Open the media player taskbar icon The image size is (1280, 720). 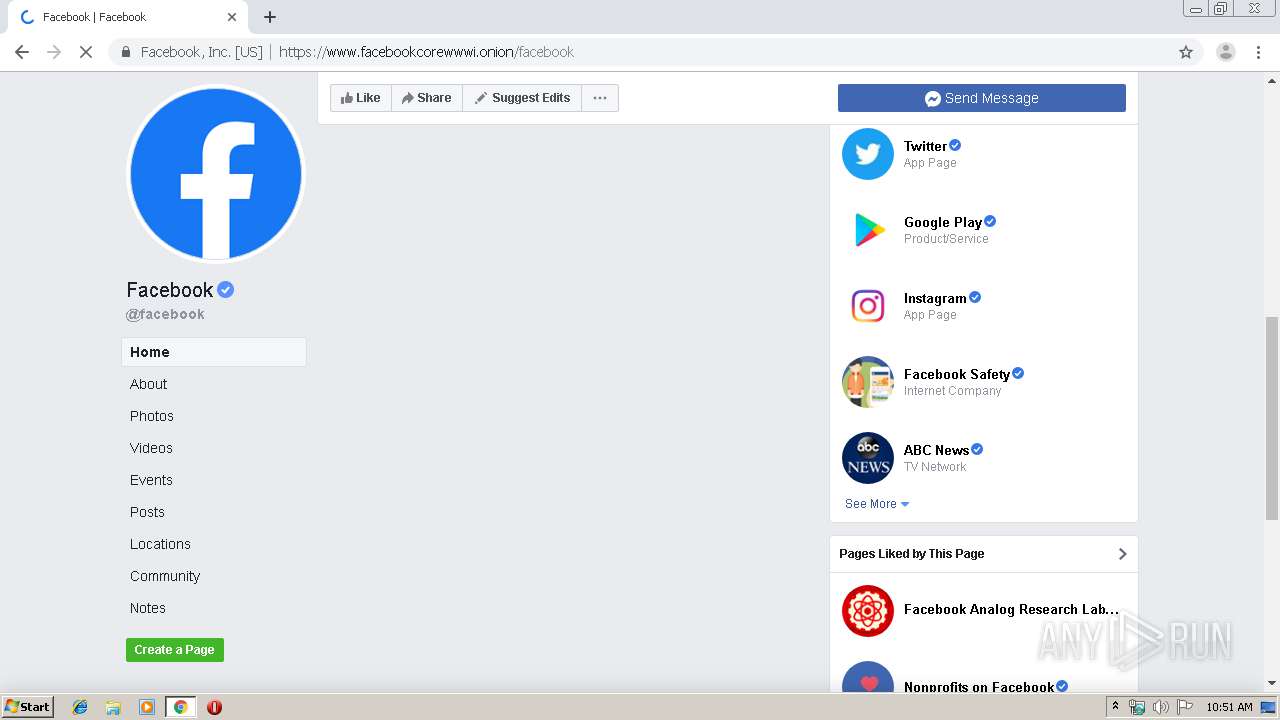point(147,707)
